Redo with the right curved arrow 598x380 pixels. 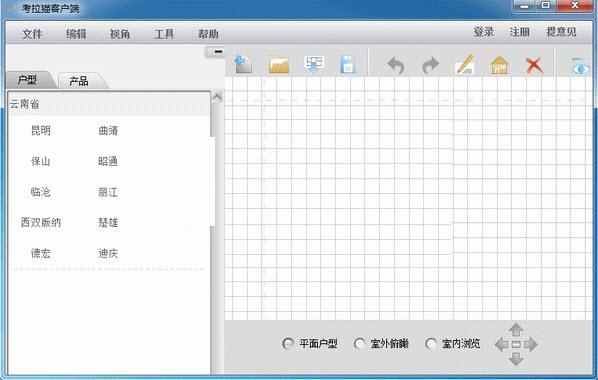click(431, 65)
